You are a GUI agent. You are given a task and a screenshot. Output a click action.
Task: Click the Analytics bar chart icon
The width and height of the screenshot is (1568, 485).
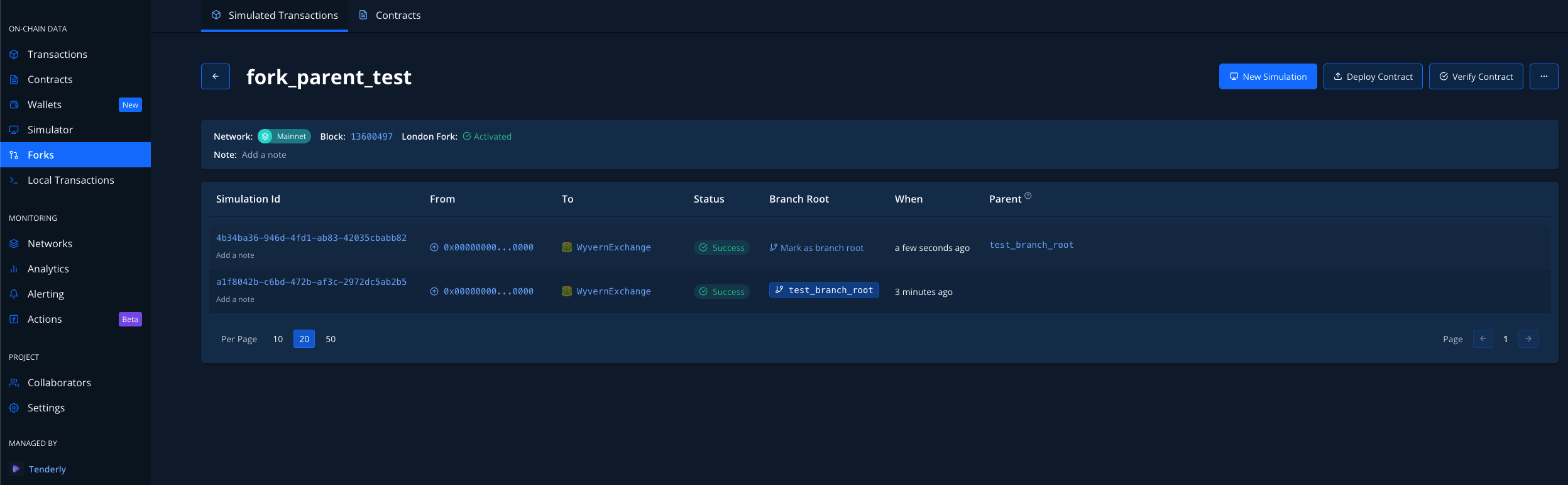(x=14, y=269)
